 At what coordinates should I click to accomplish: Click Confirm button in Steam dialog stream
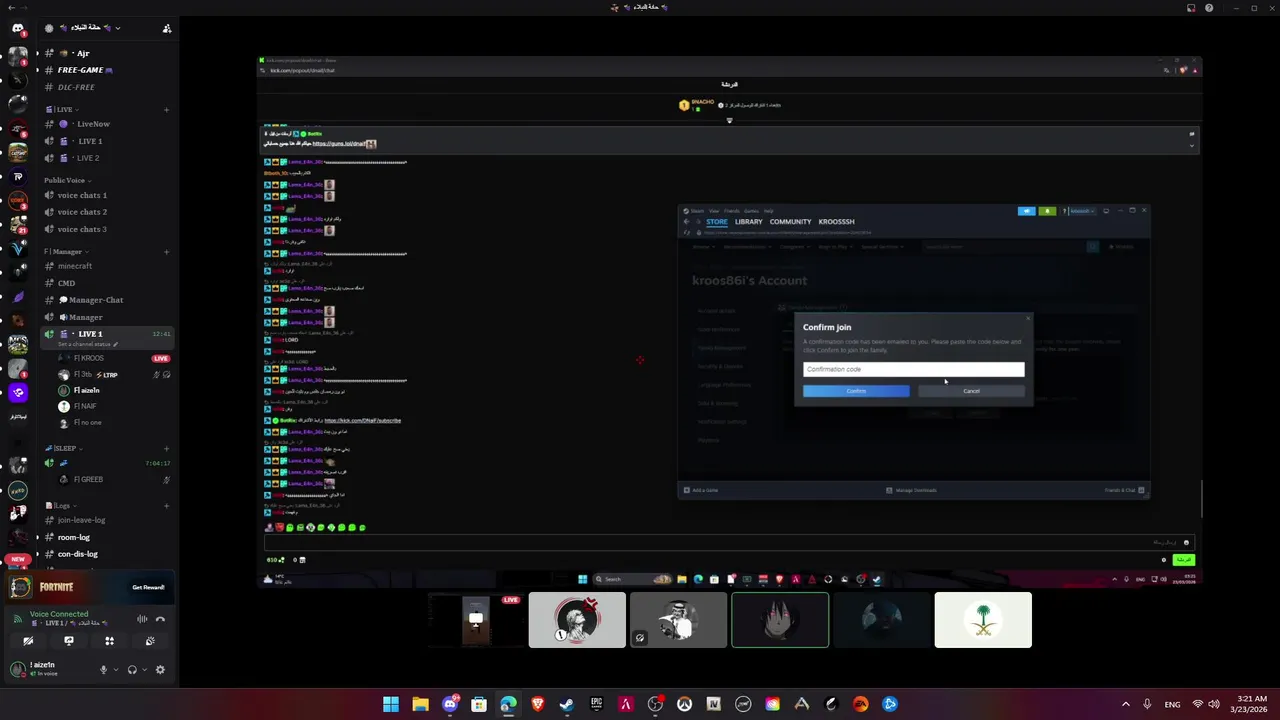(x=856, y=391)
